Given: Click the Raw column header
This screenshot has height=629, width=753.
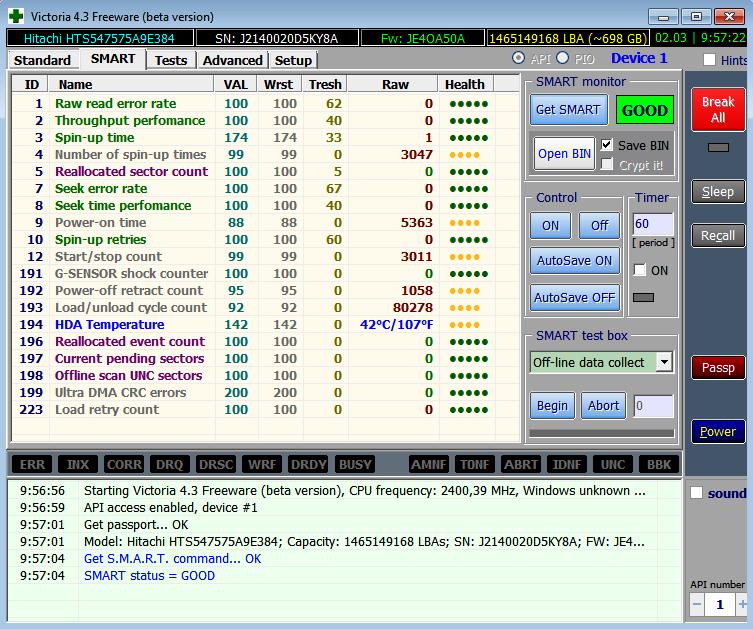Looking at the screenshot, I should (x=393, y=84).
